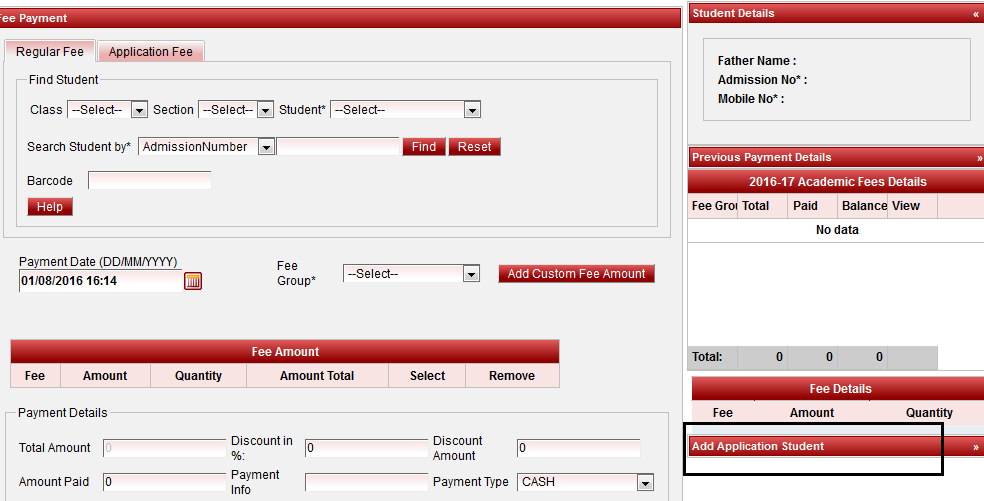
Task: Collapse the Student Details panel
Action: pyautogui.click(x=975, y=14)
